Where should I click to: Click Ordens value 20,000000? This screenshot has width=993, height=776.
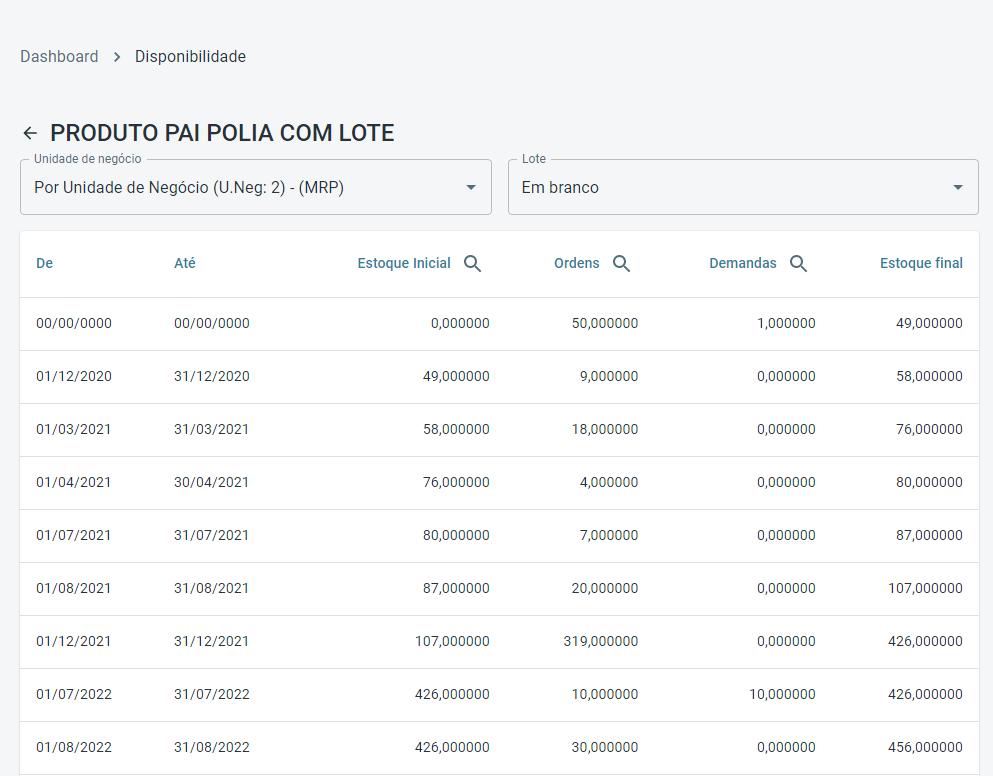[x=605, y=588]
